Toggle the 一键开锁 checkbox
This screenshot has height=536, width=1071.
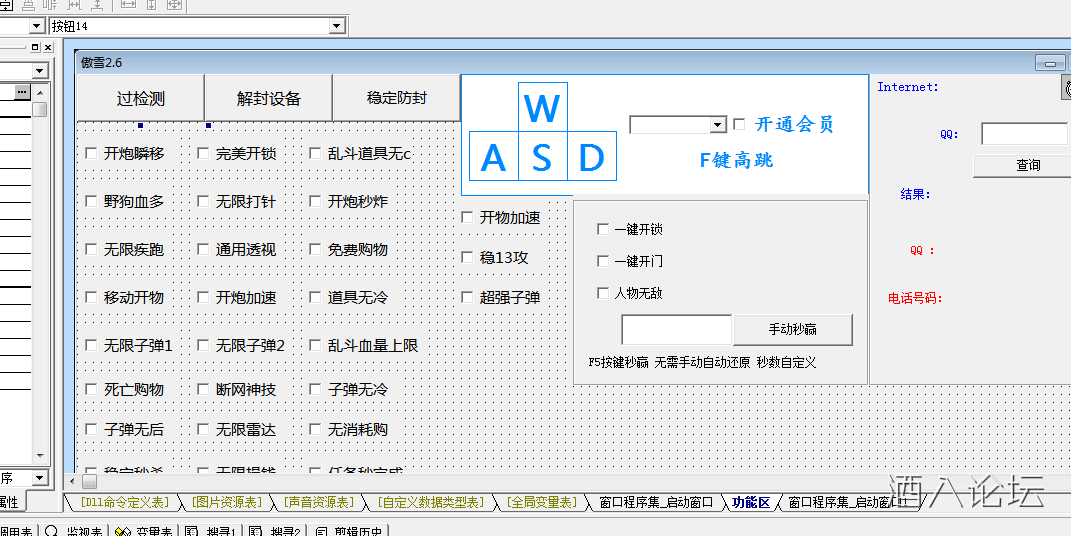pos(602,229)
